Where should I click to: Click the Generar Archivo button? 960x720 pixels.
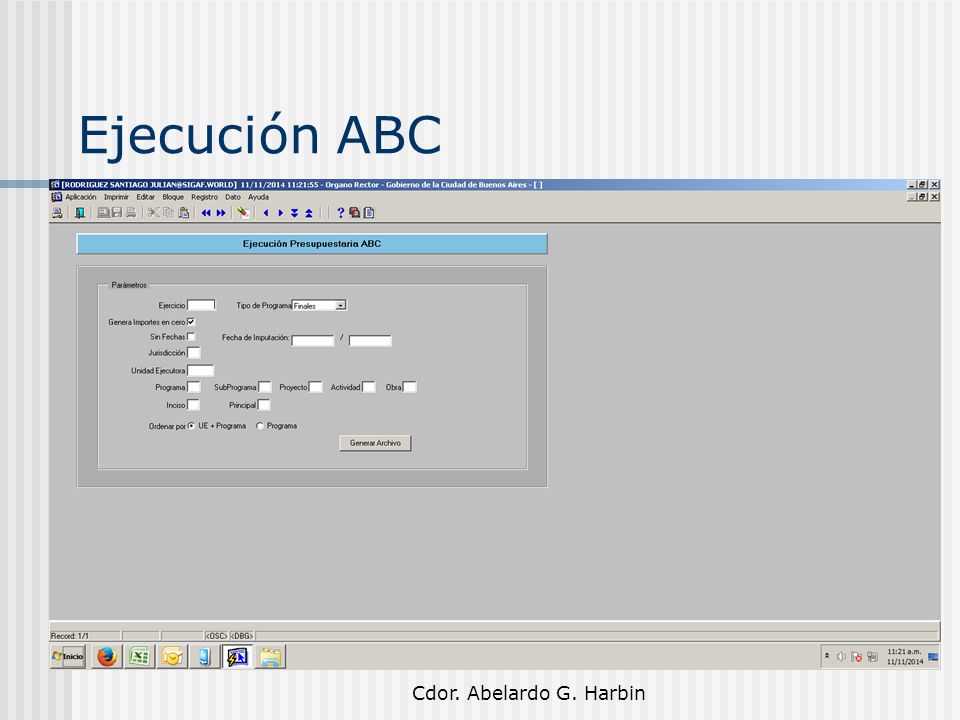(375, 443)
